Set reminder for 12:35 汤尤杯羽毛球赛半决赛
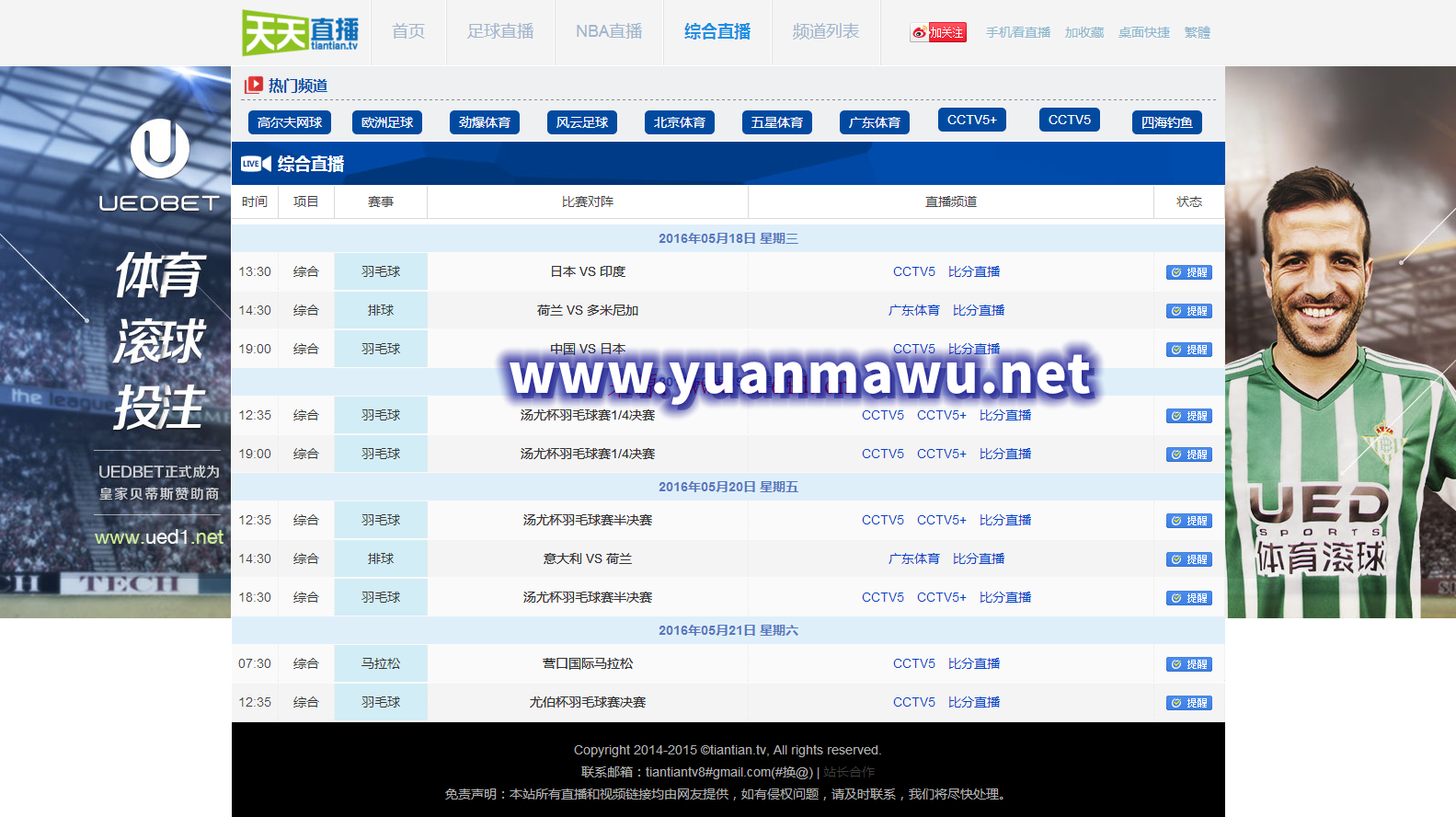1456x817 pixels. point(1189,521)
